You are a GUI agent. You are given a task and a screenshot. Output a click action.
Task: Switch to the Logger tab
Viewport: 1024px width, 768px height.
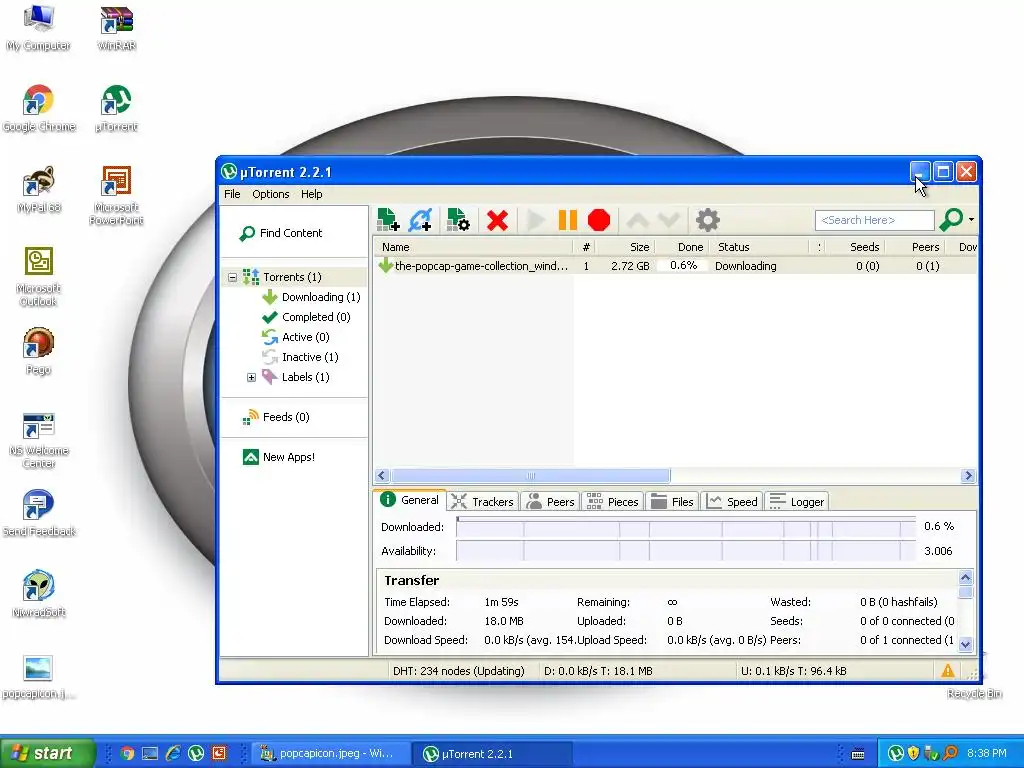click(797, 502)
